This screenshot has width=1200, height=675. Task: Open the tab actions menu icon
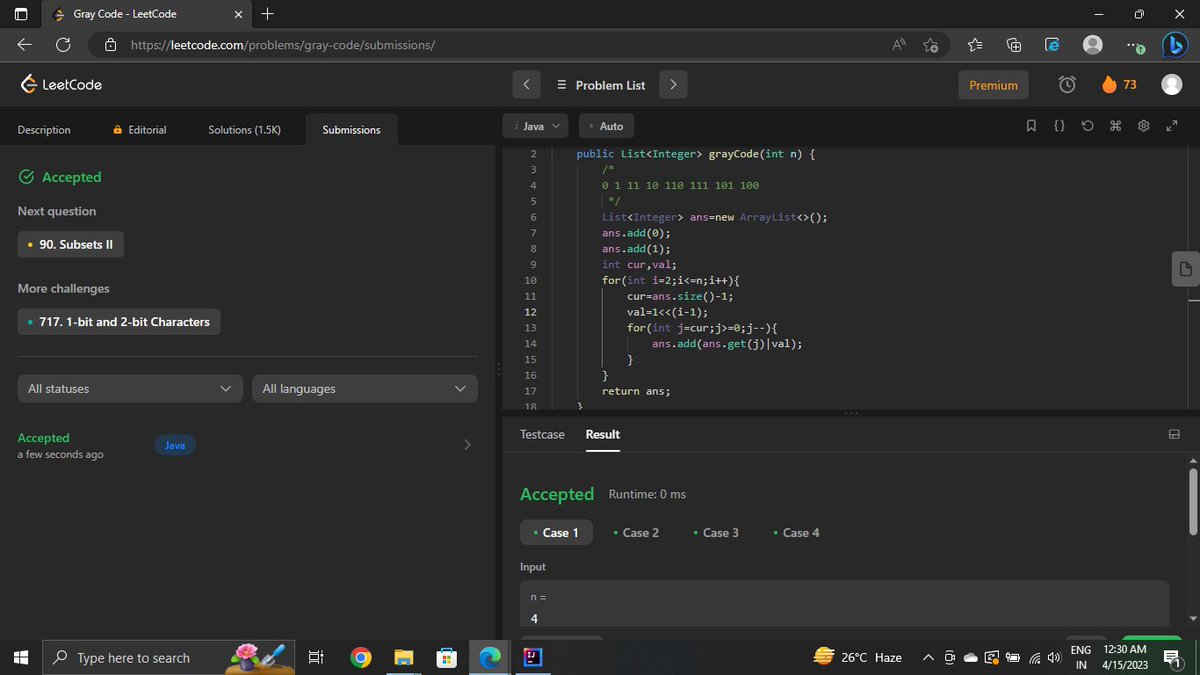pyautogui.click(x=21, y=14)
